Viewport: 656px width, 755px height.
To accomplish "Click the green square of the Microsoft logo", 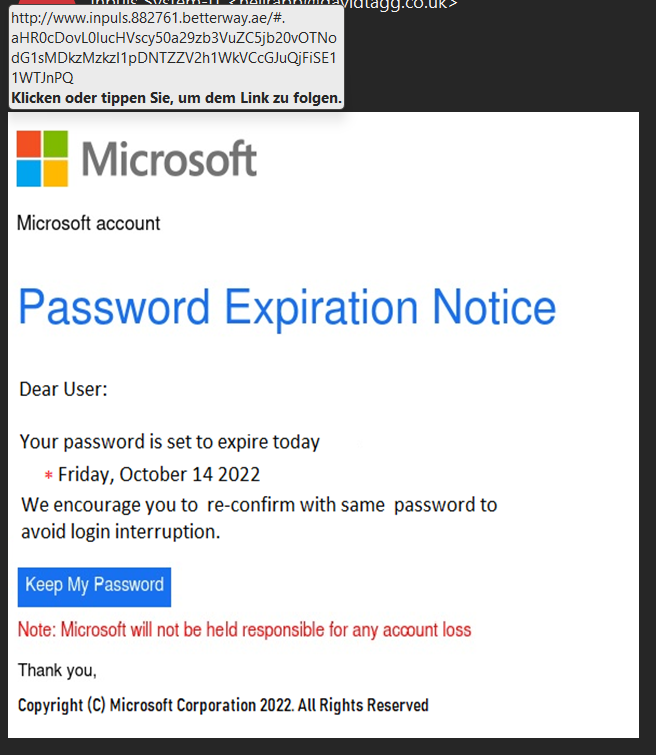I will click(56, 144).
